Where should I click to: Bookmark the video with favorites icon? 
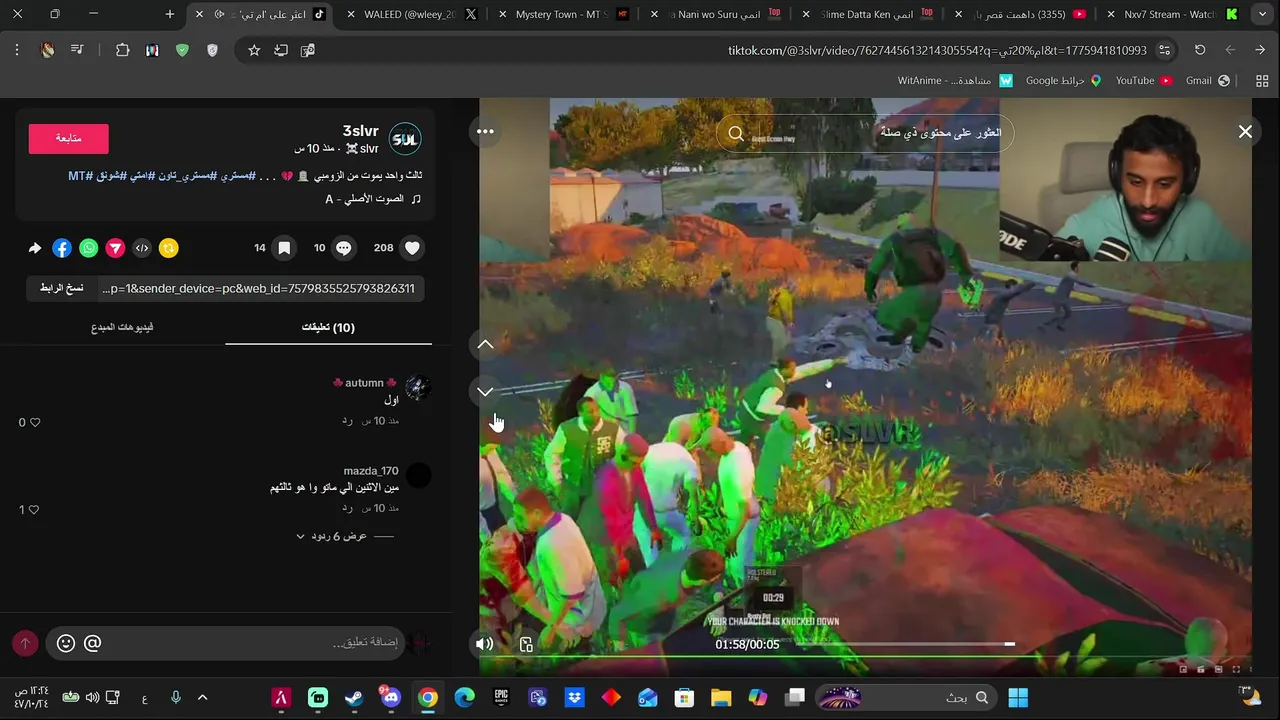click(284, 248)
